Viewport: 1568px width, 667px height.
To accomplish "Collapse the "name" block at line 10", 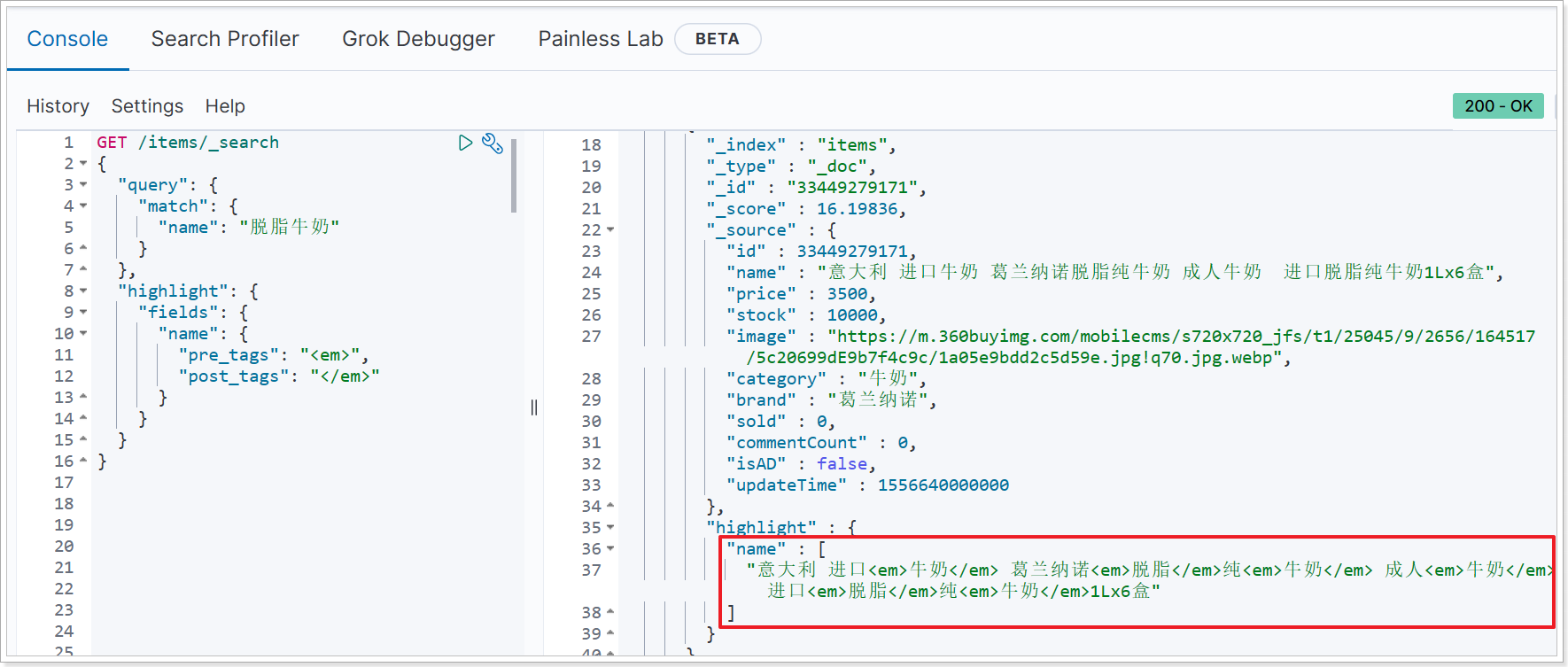I will click(83, 334).
